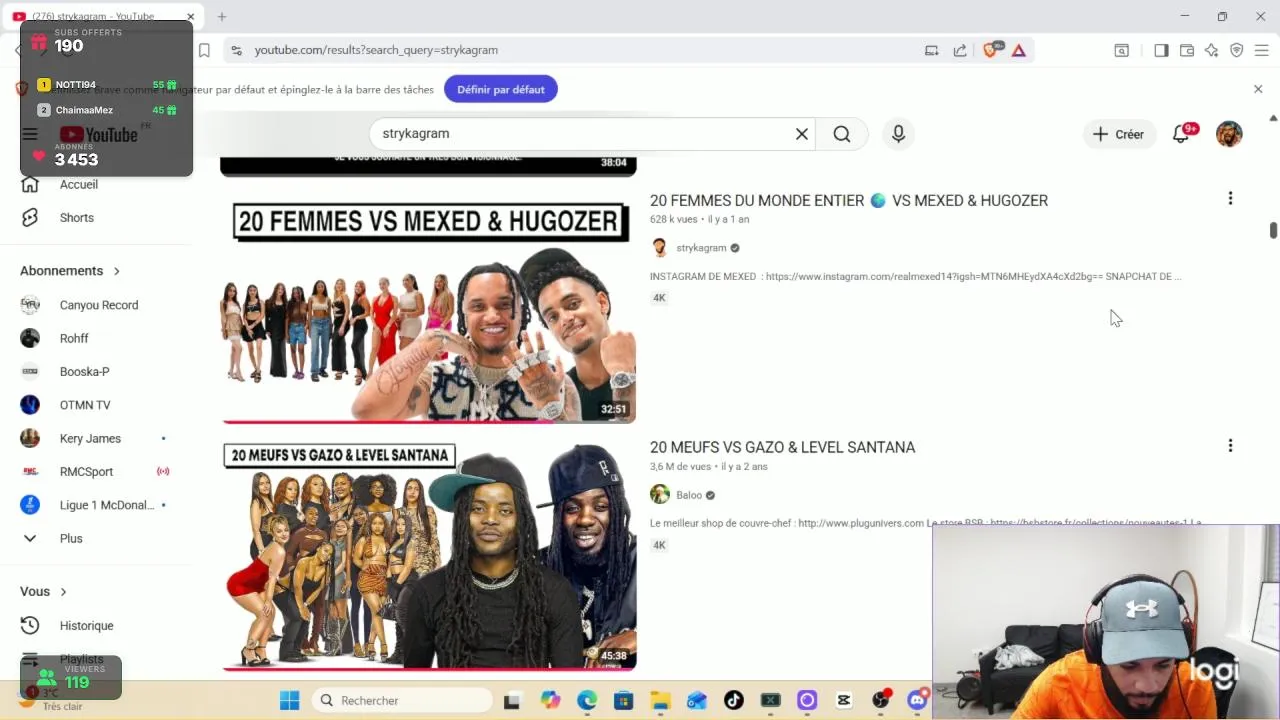Click the search magnifier button
The width and height of the screenshot is (1280, 720).
point(841,134)
